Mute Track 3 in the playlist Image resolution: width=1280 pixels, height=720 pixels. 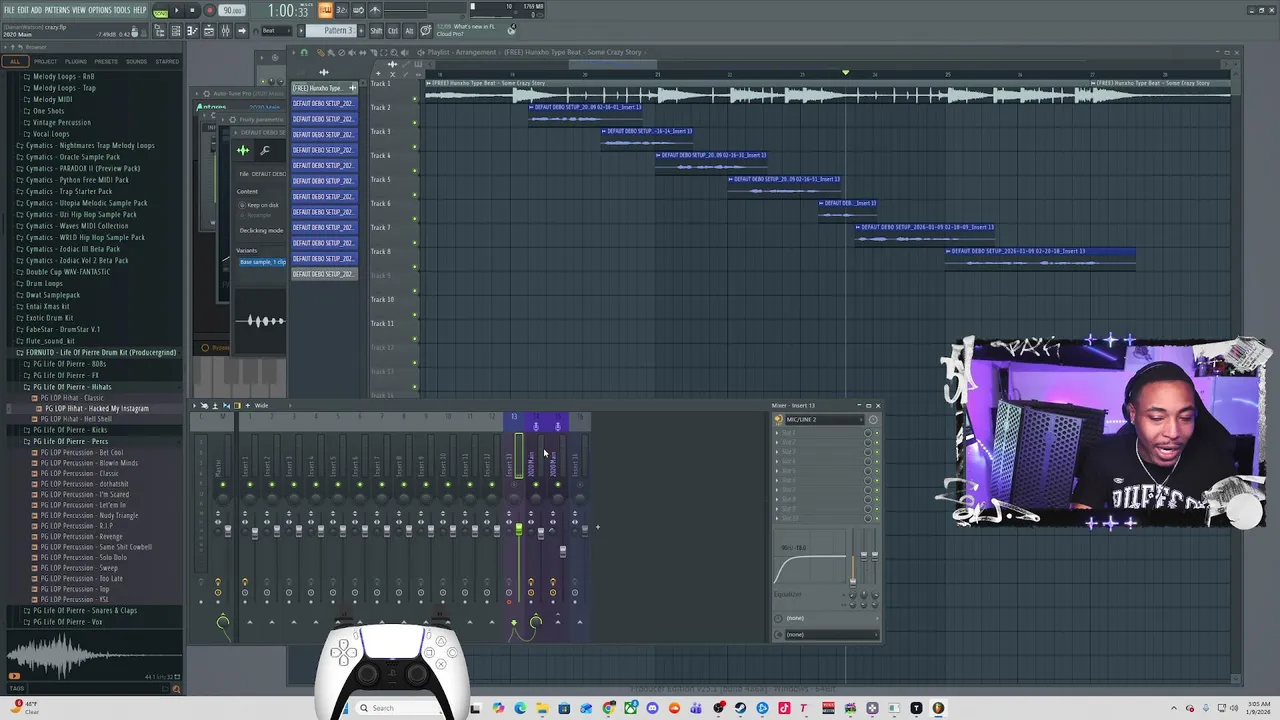click(415, 148)
